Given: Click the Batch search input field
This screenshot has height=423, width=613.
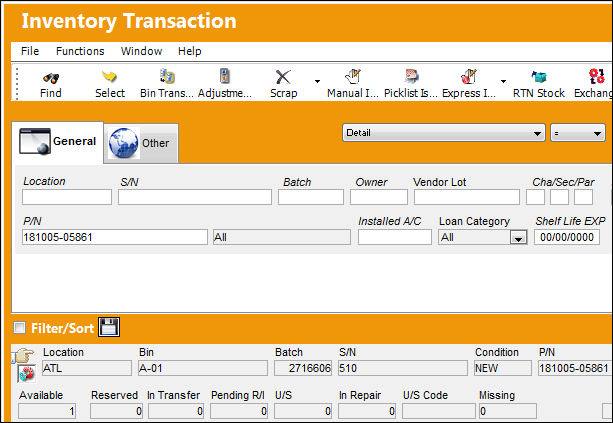Looking at the screenshot, I should point(311,197).
